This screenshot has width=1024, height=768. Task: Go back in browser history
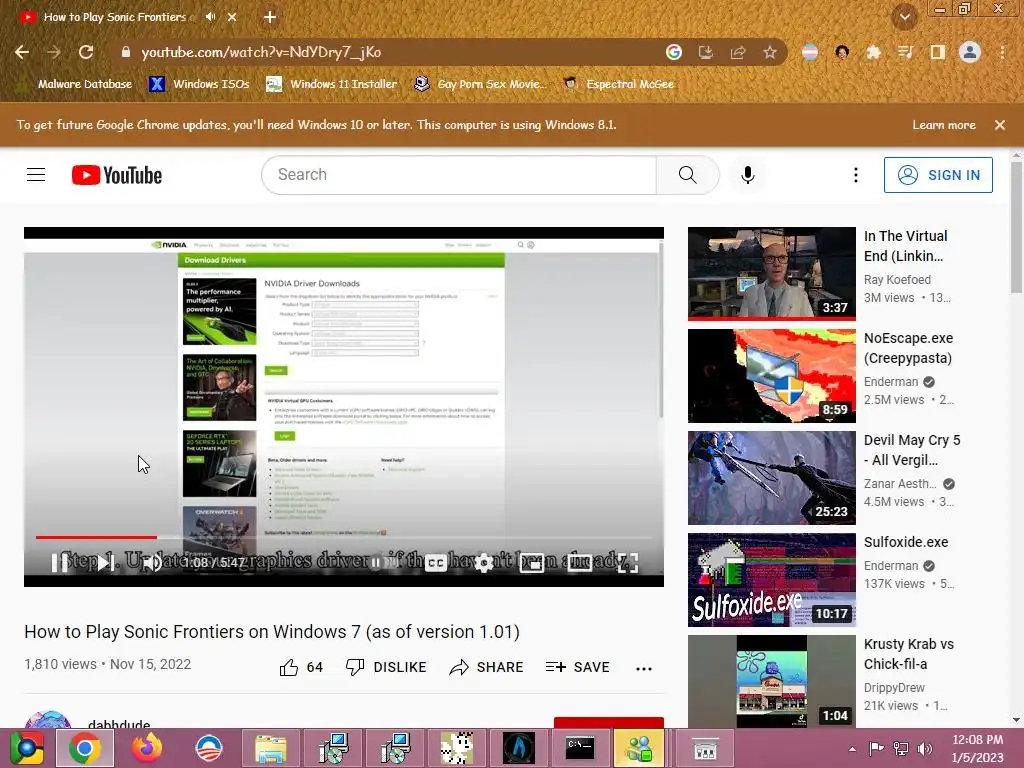point(22,52)
